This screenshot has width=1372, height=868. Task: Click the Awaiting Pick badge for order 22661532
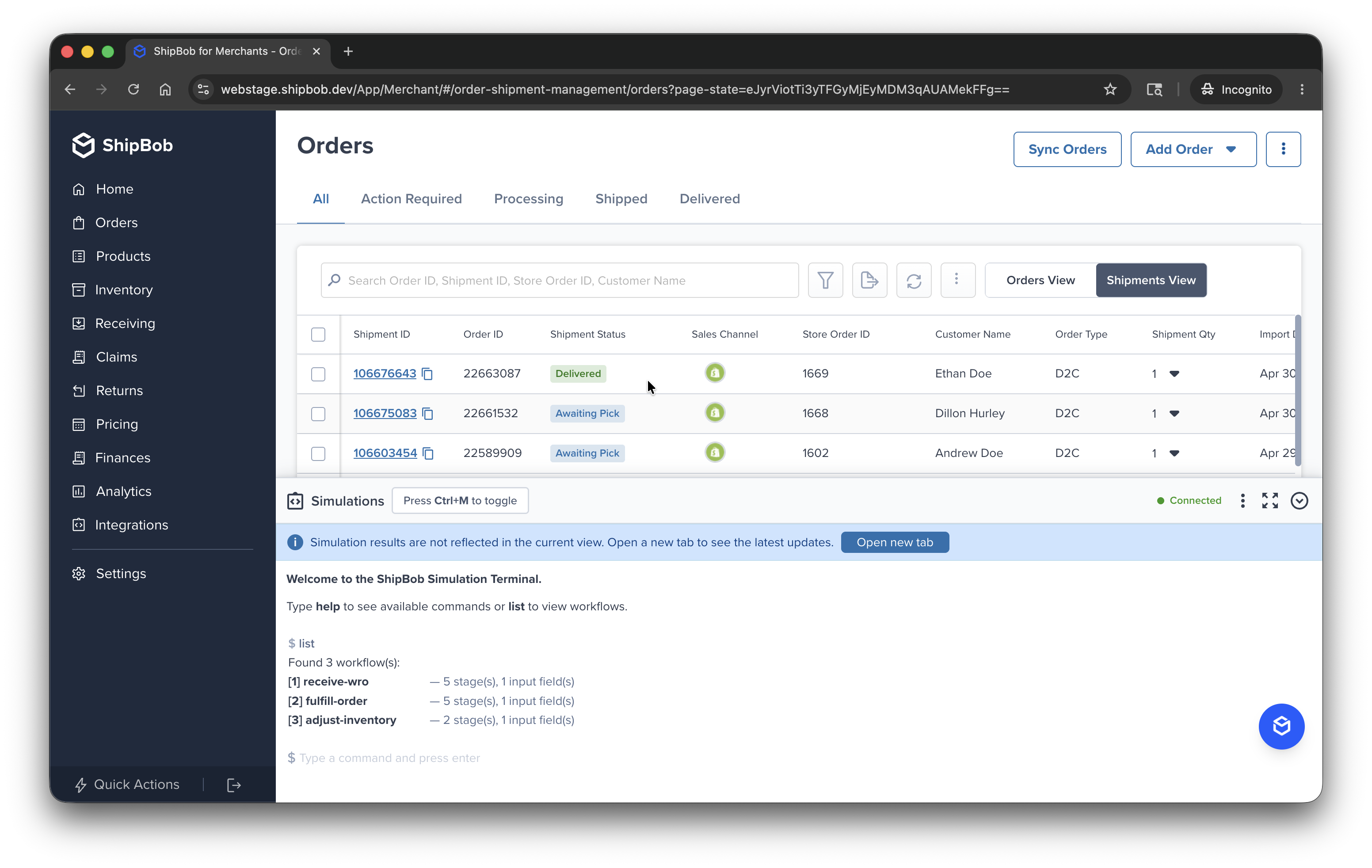pyautogui.click(x=587, y=414)
